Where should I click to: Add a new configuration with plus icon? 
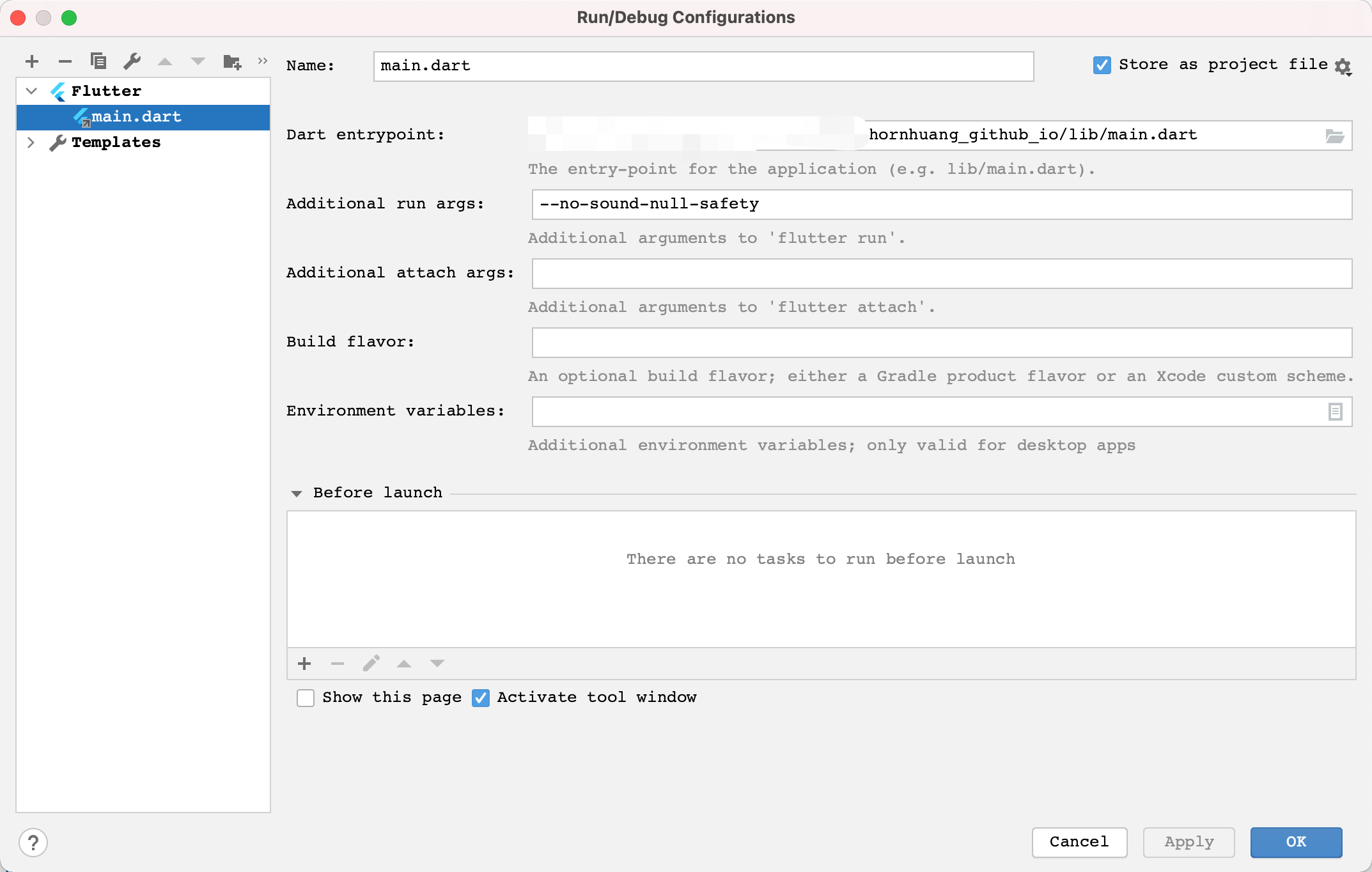pos(32,61)
